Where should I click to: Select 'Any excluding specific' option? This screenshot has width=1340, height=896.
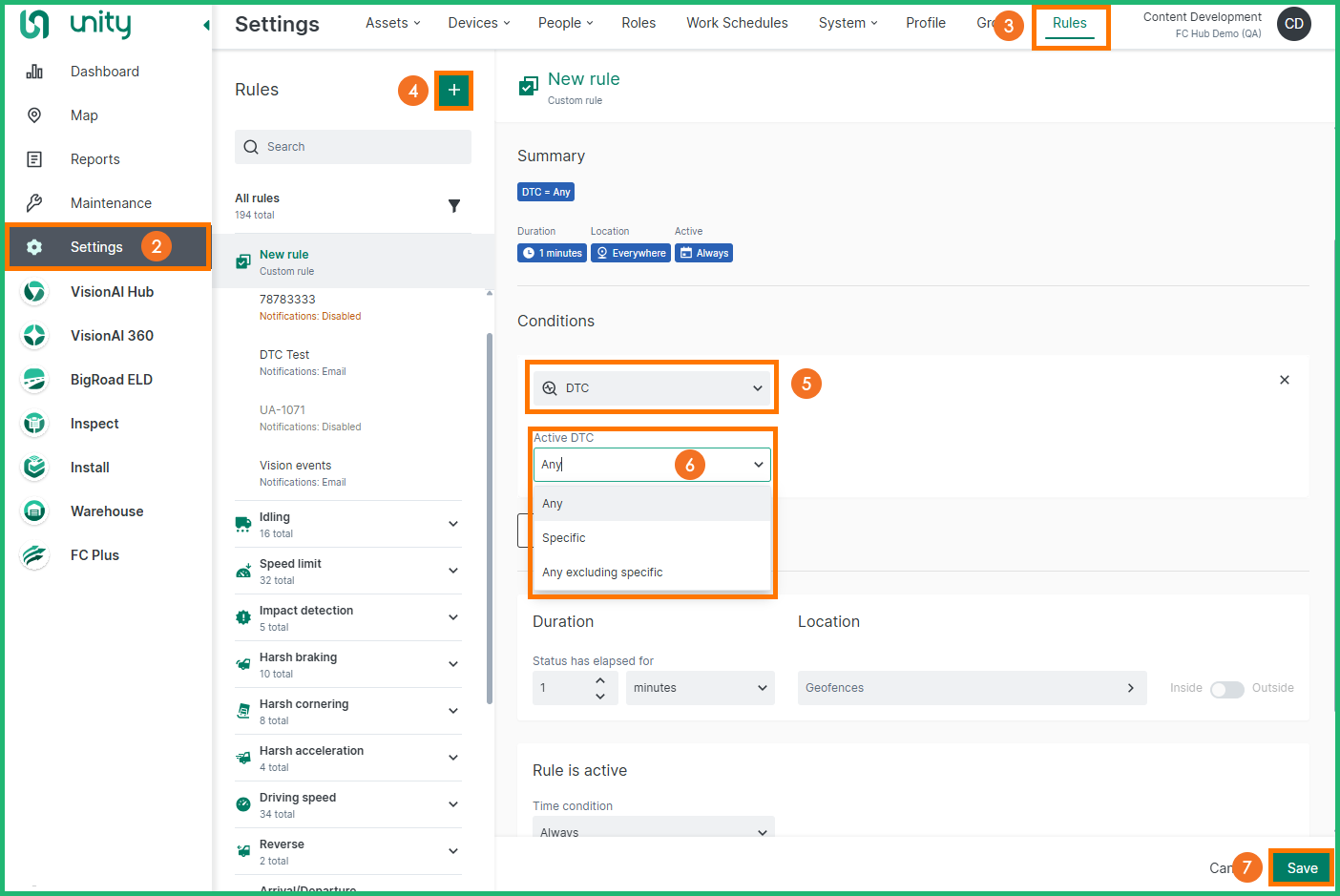(x=602, y=573)
